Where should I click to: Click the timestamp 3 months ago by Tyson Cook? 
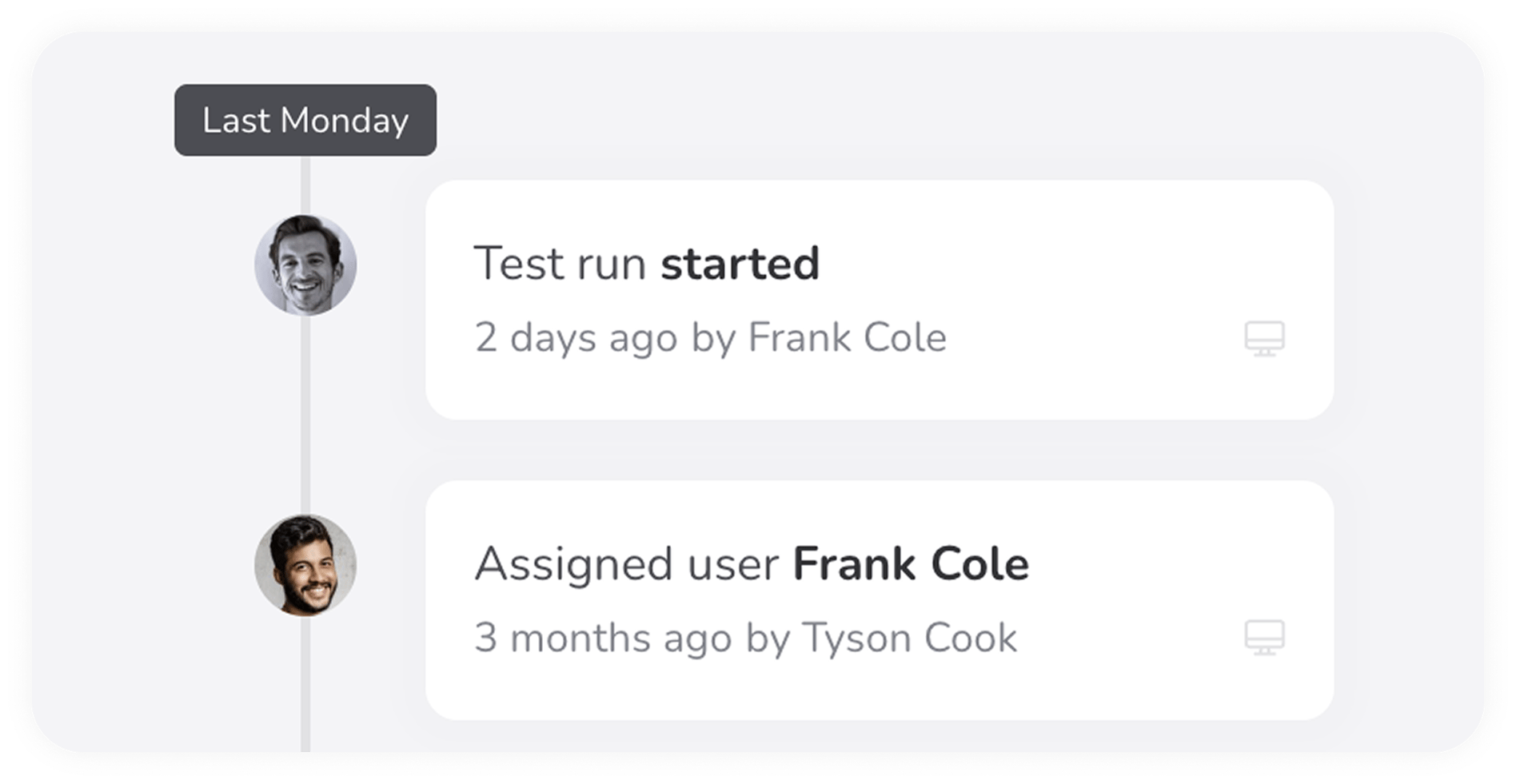click(x=746, y=638)
